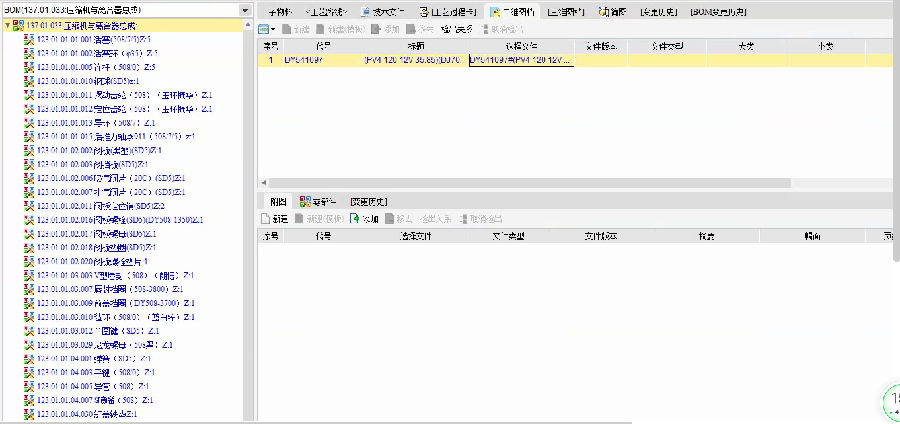Select tree item 123.01.01.04.030
The image size is (900, 424).
pyautogui.click(x=87, y=414)
